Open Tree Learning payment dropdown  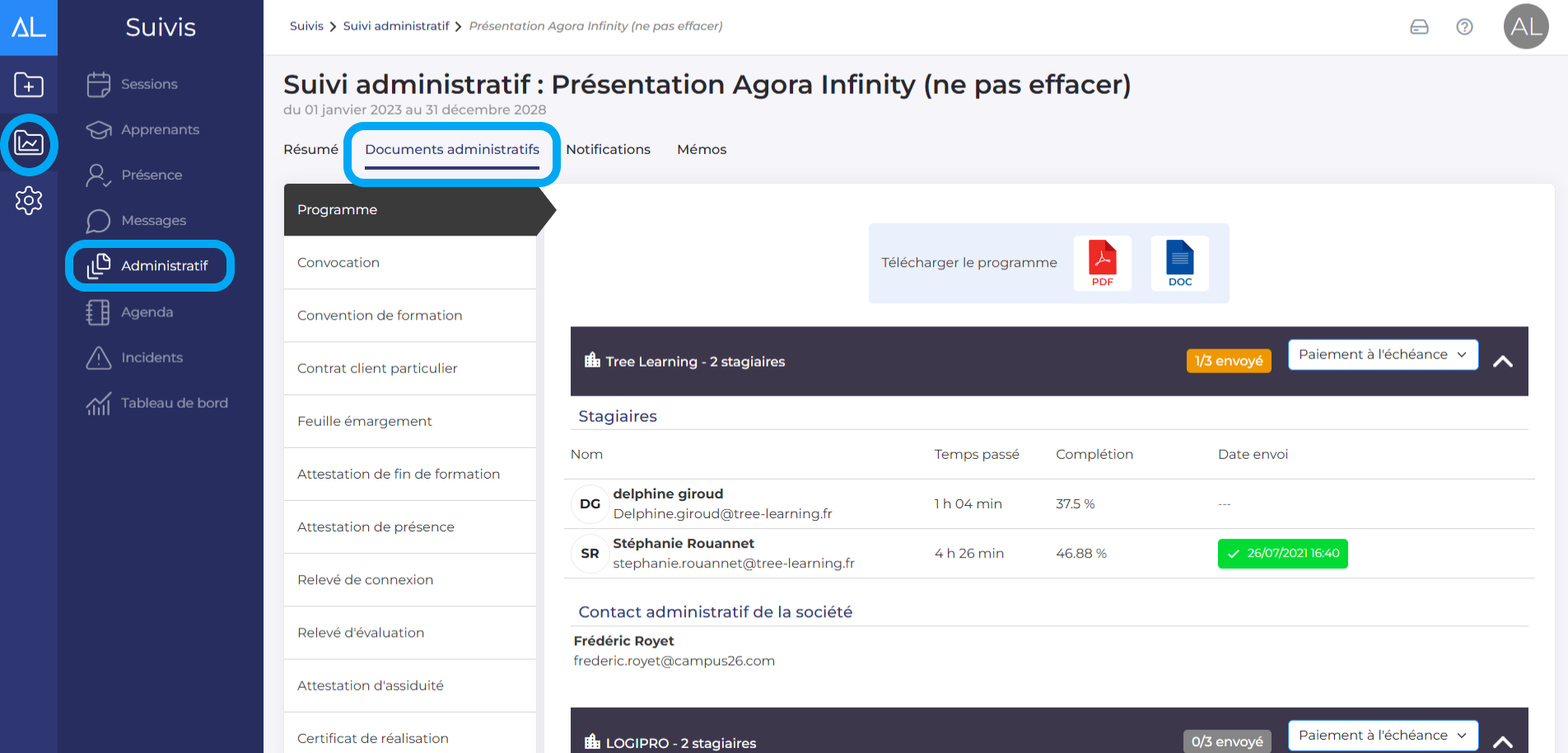coord(1382,355)
